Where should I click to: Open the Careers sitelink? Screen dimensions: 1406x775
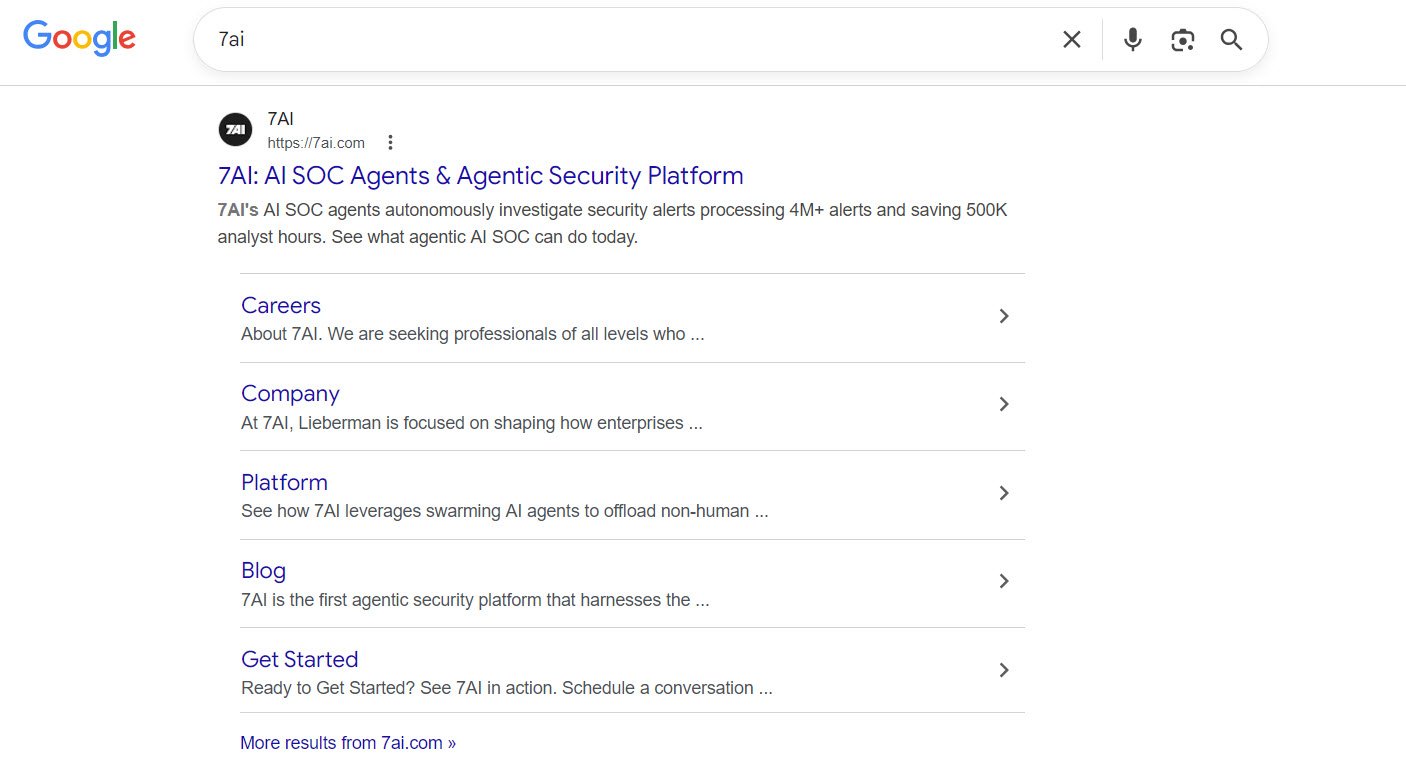[x=281, y=306]
